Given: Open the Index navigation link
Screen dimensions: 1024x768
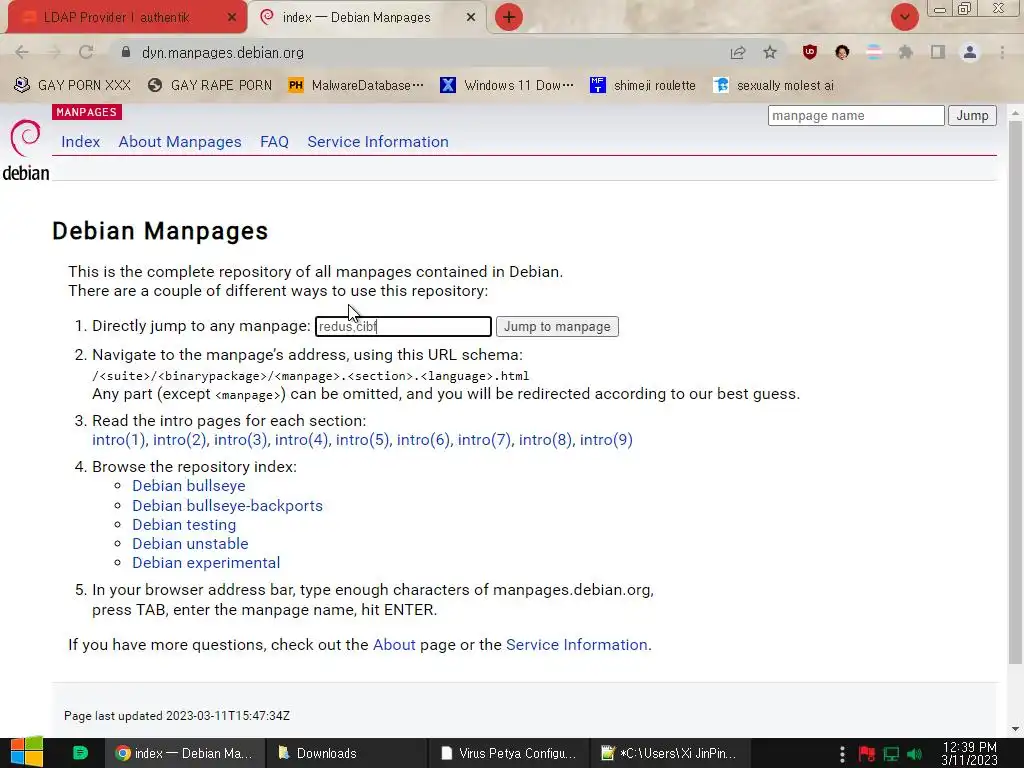Looking at the screenshot, I should 80,142.
